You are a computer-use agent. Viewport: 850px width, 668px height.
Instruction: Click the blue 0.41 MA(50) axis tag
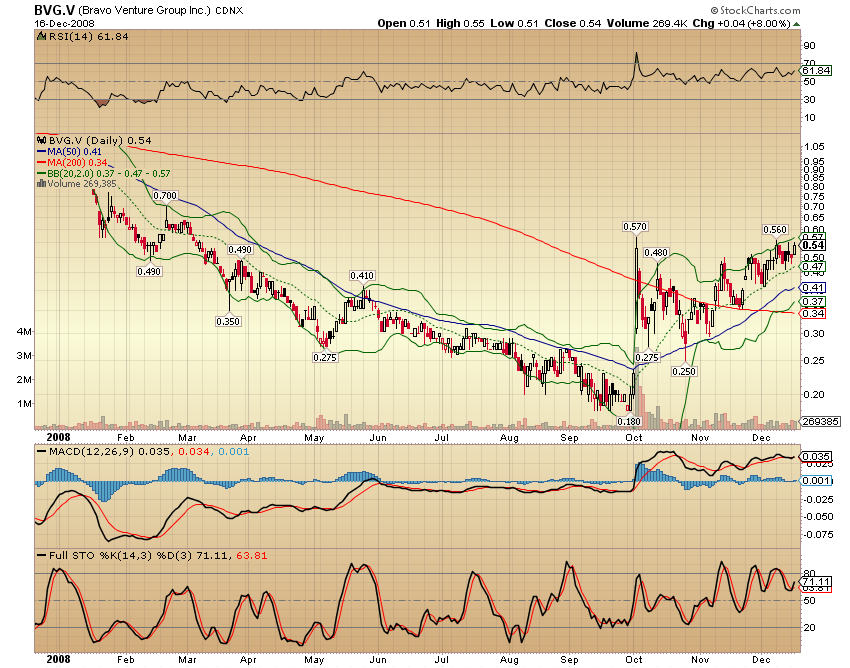[x=814, y=288]
